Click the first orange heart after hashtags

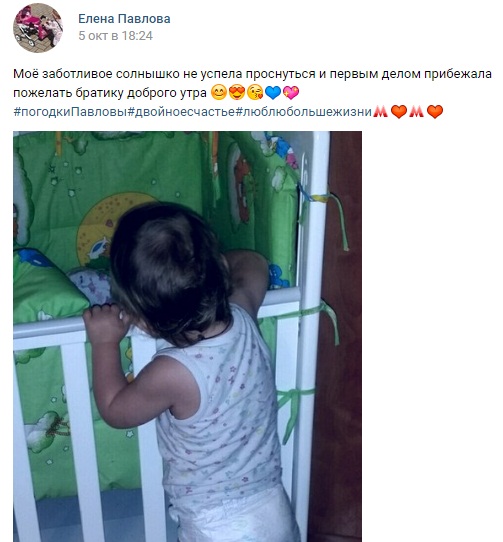(x=399, y=112)
